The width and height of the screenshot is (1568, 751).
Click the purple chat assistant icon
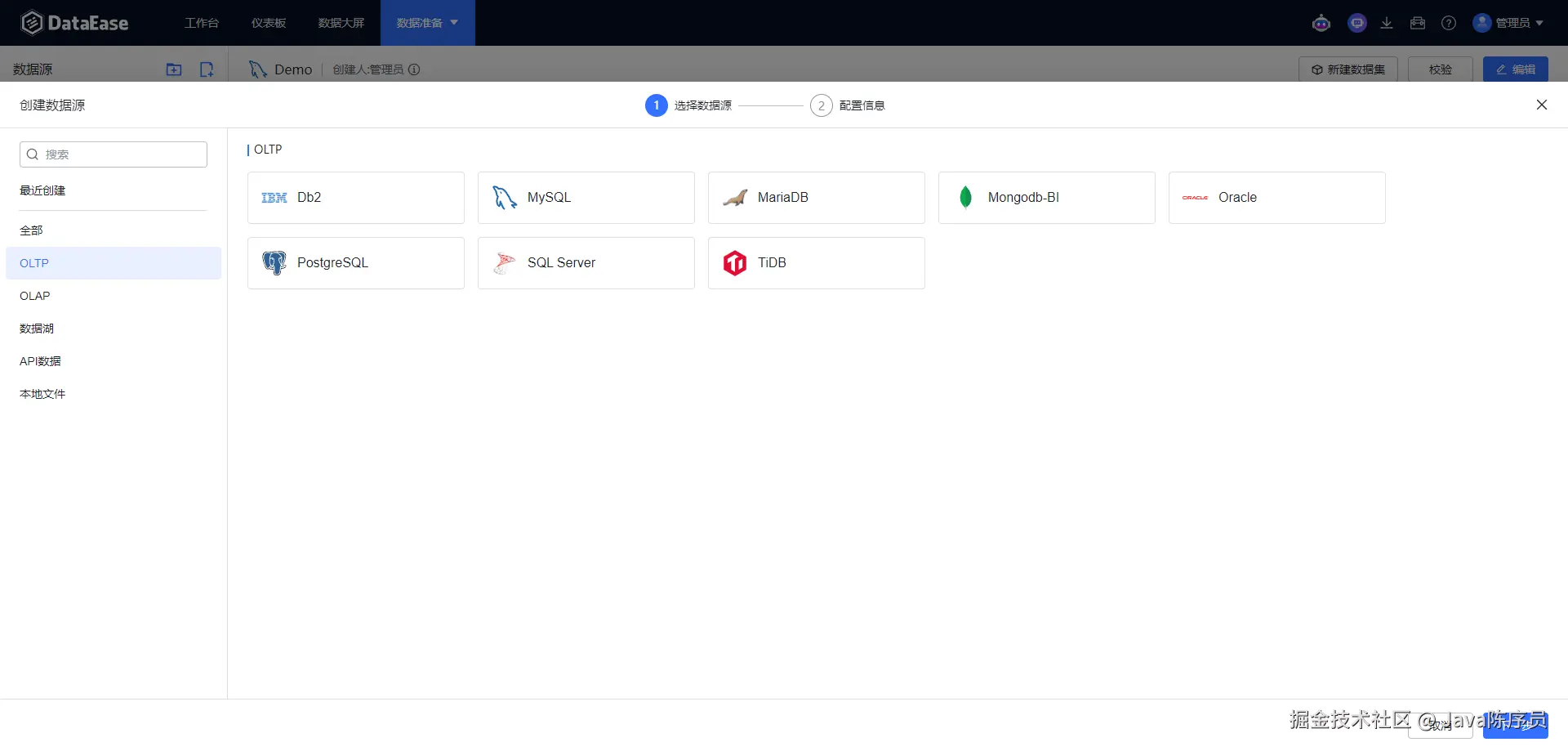1357,23
